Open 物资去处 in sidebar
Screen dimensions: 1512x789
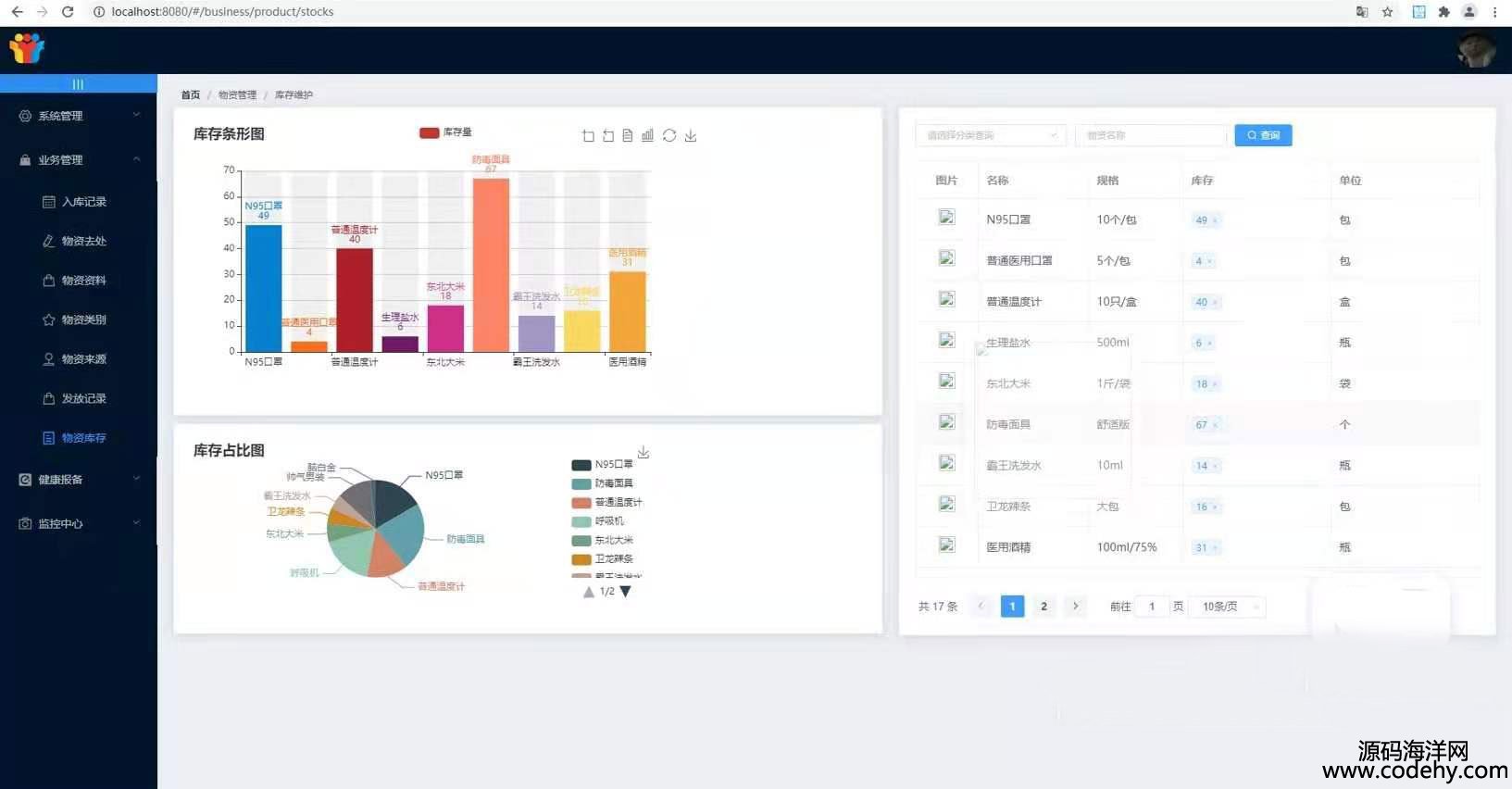tap(79, 241)
